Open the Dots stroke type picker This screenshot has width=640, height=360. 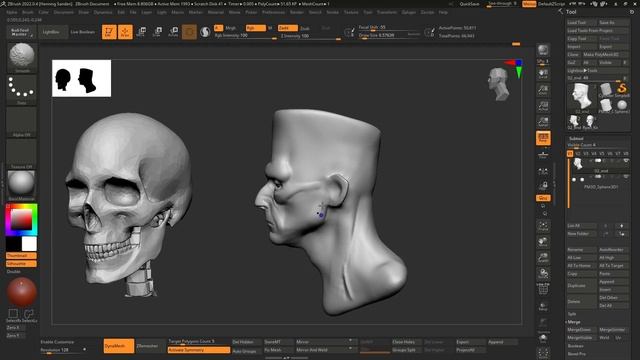[x=22, y=89]
